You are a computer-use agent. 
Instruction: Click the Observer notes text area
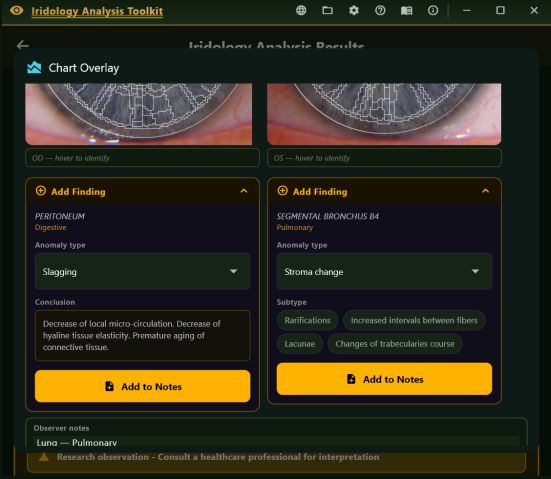point(277,442)
